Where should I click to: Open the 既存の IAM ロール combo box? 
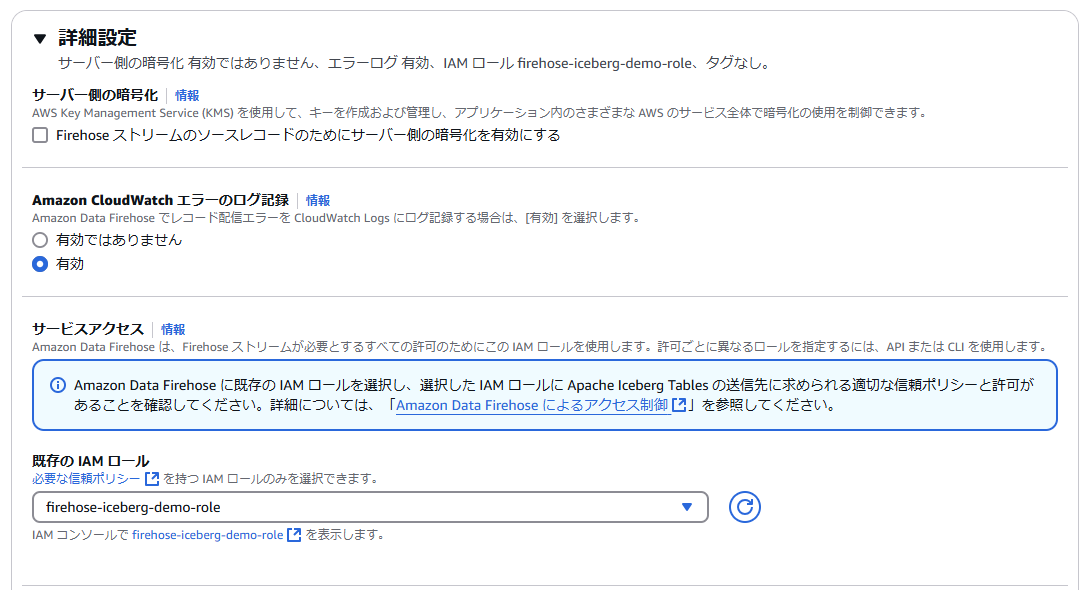(360, 507)
